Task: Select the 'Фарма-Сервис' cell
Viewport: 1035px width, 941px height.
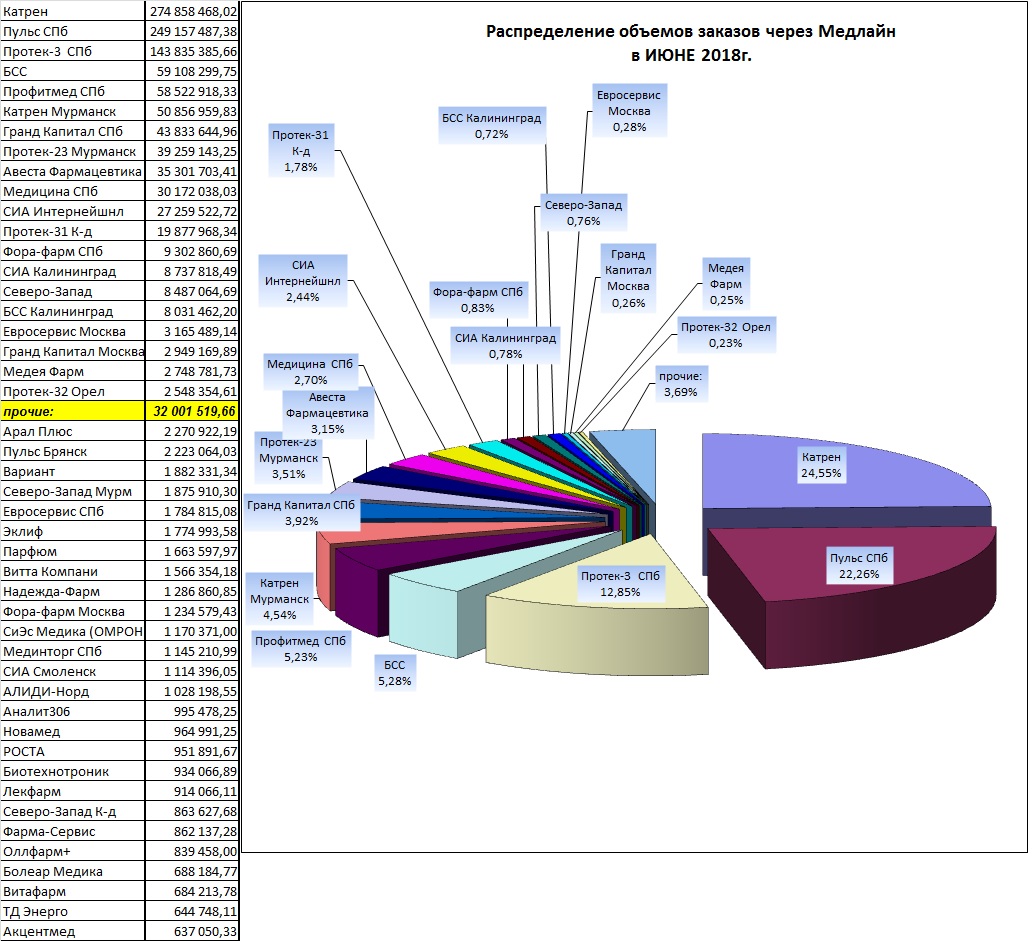Action: coord(73,831)
